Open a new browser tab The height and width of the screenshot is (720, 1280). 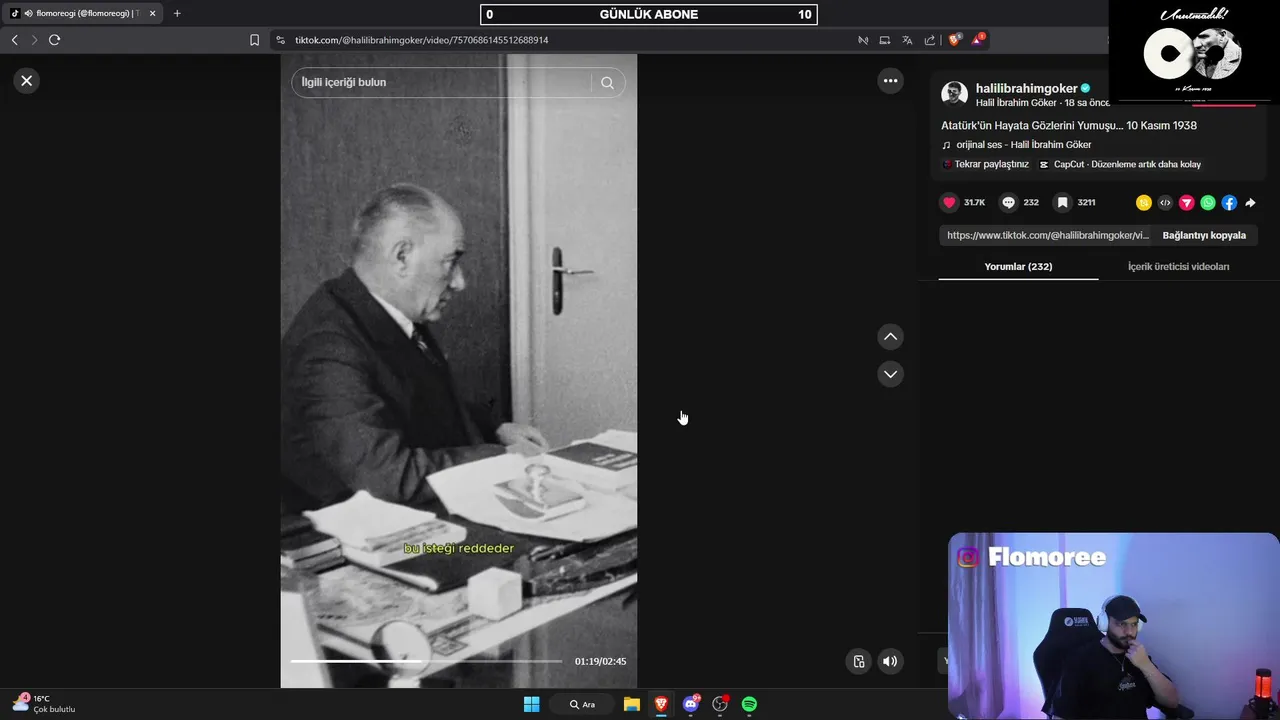click(177, 14)
